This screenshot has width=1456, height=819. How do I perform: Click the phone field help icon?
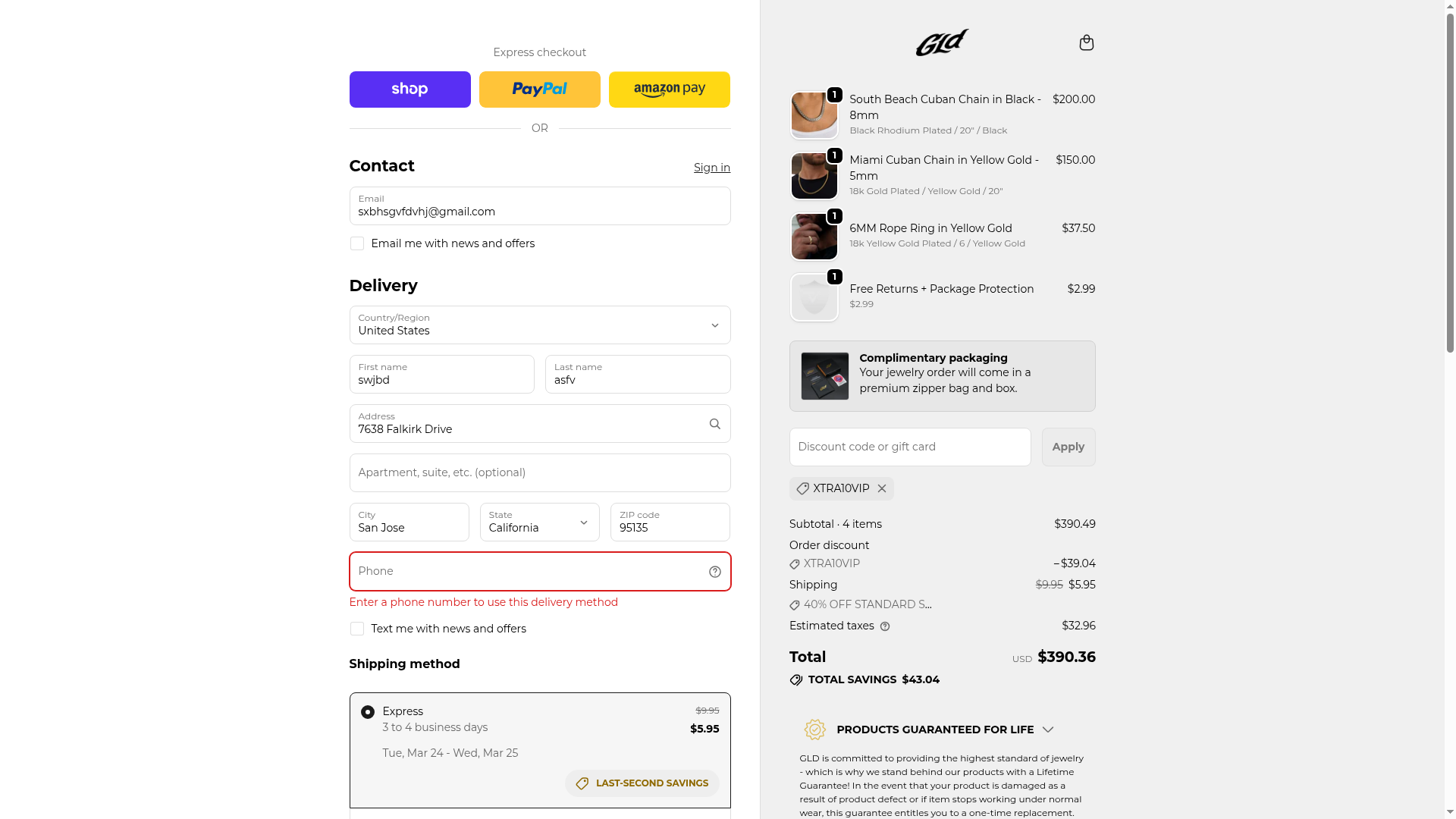(x=714, y=572)
